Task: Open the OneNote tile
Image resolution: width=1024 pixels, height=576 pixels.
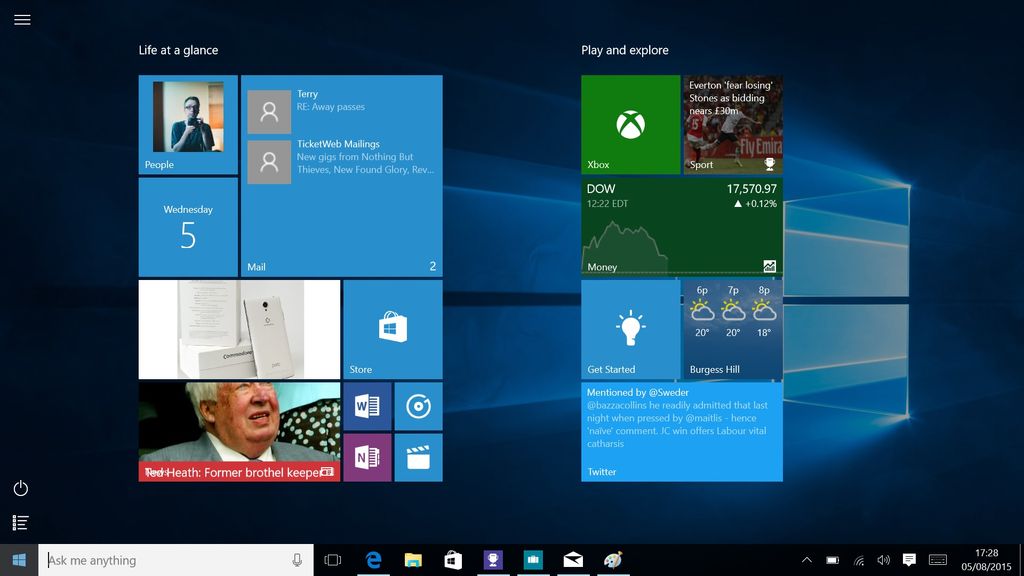Action: [x=367, y=457]
